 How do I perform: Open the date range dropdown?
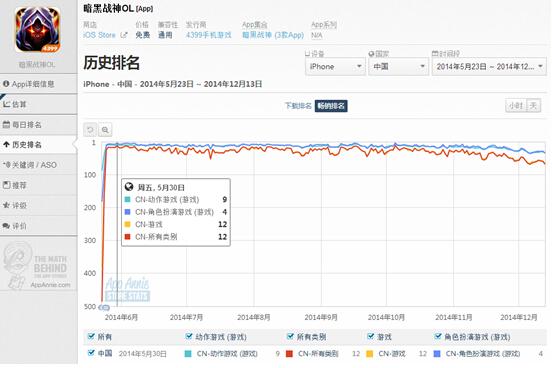tap(489, 67)
